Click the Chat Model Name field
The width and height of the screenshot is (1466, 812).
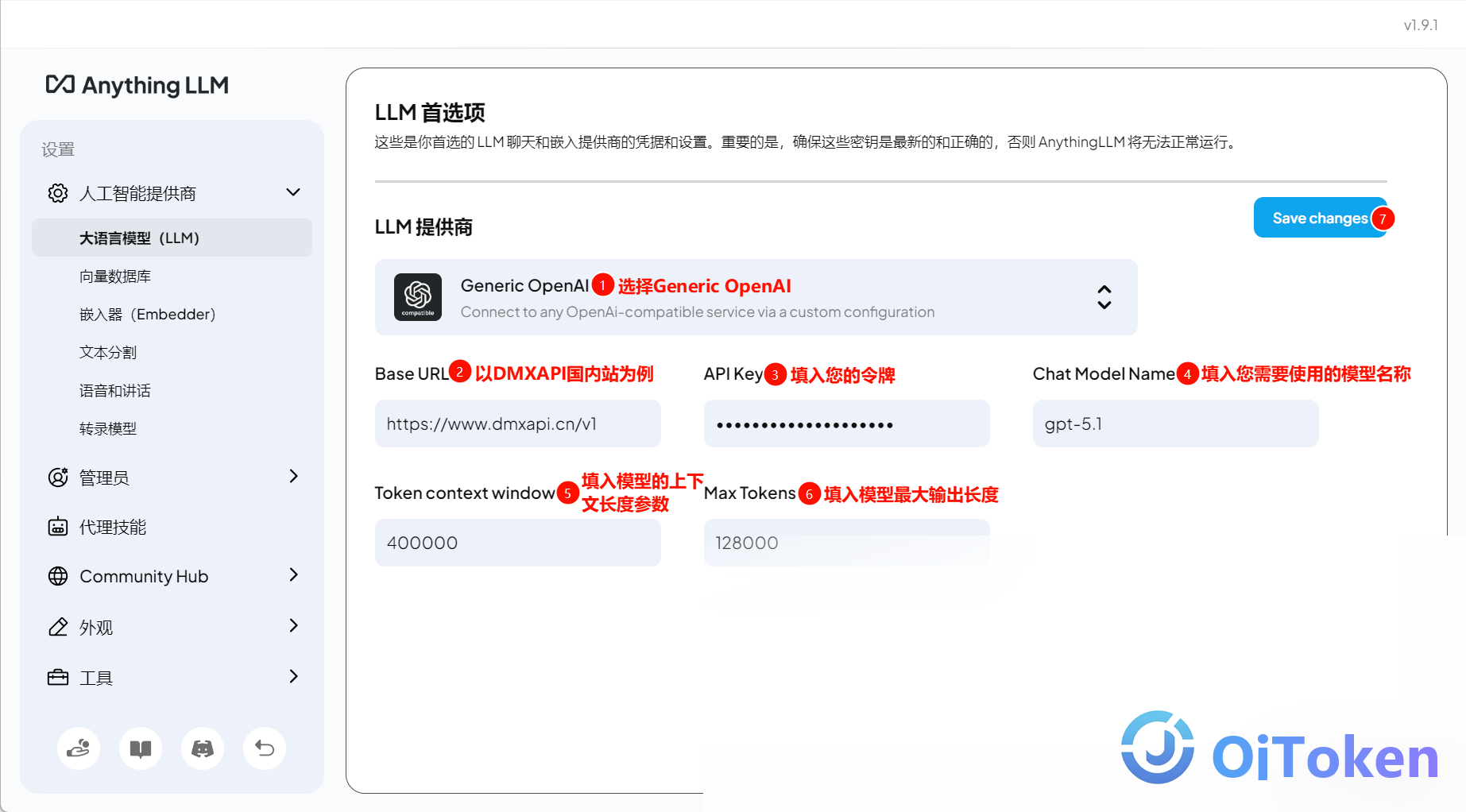[1176, 423]
